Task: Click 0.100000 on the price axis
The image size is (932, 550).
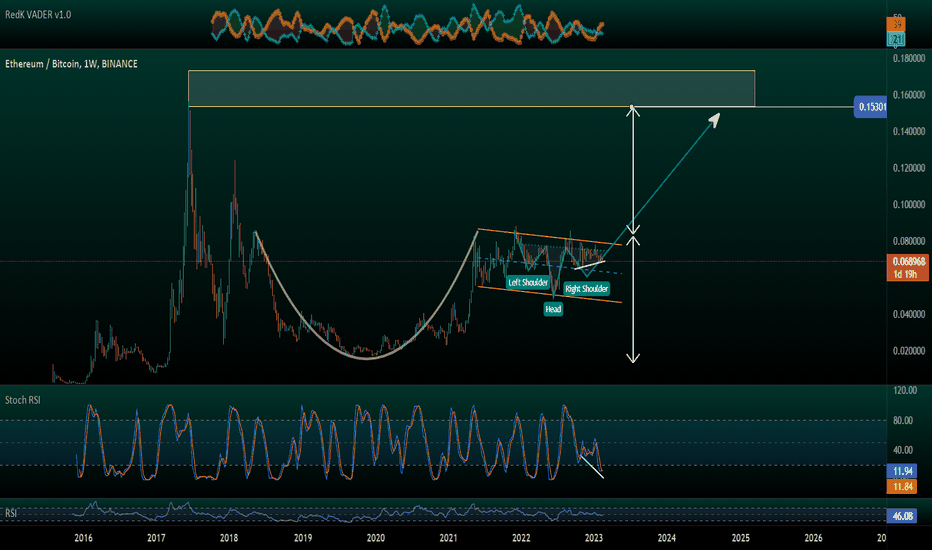Action: [x=909, y=205]
